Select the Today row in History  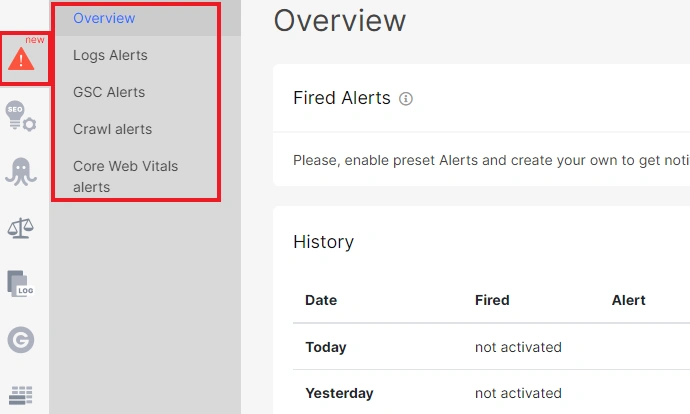326,347
